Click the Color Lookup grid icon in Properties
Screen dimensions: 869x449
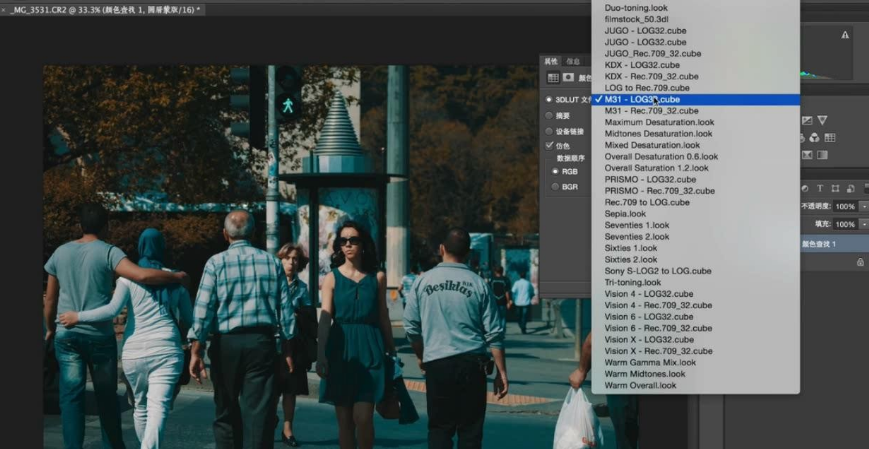coord(553,78)
